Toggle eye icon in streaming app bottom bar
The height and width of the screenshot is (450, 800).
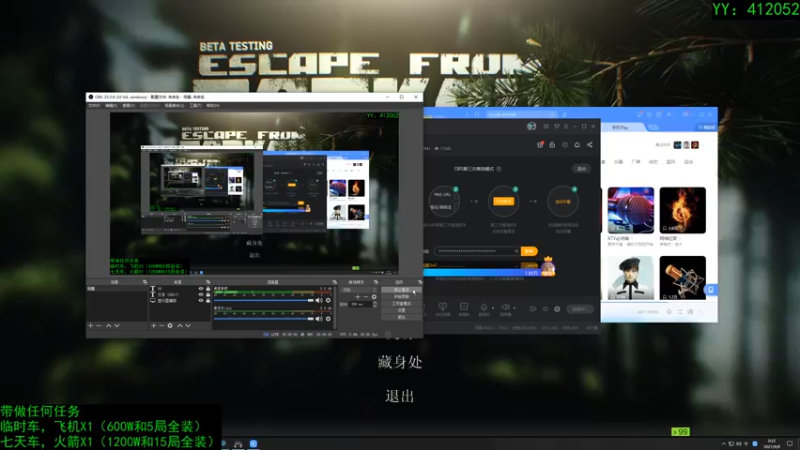pyautogui.click(x=545, y=309)
